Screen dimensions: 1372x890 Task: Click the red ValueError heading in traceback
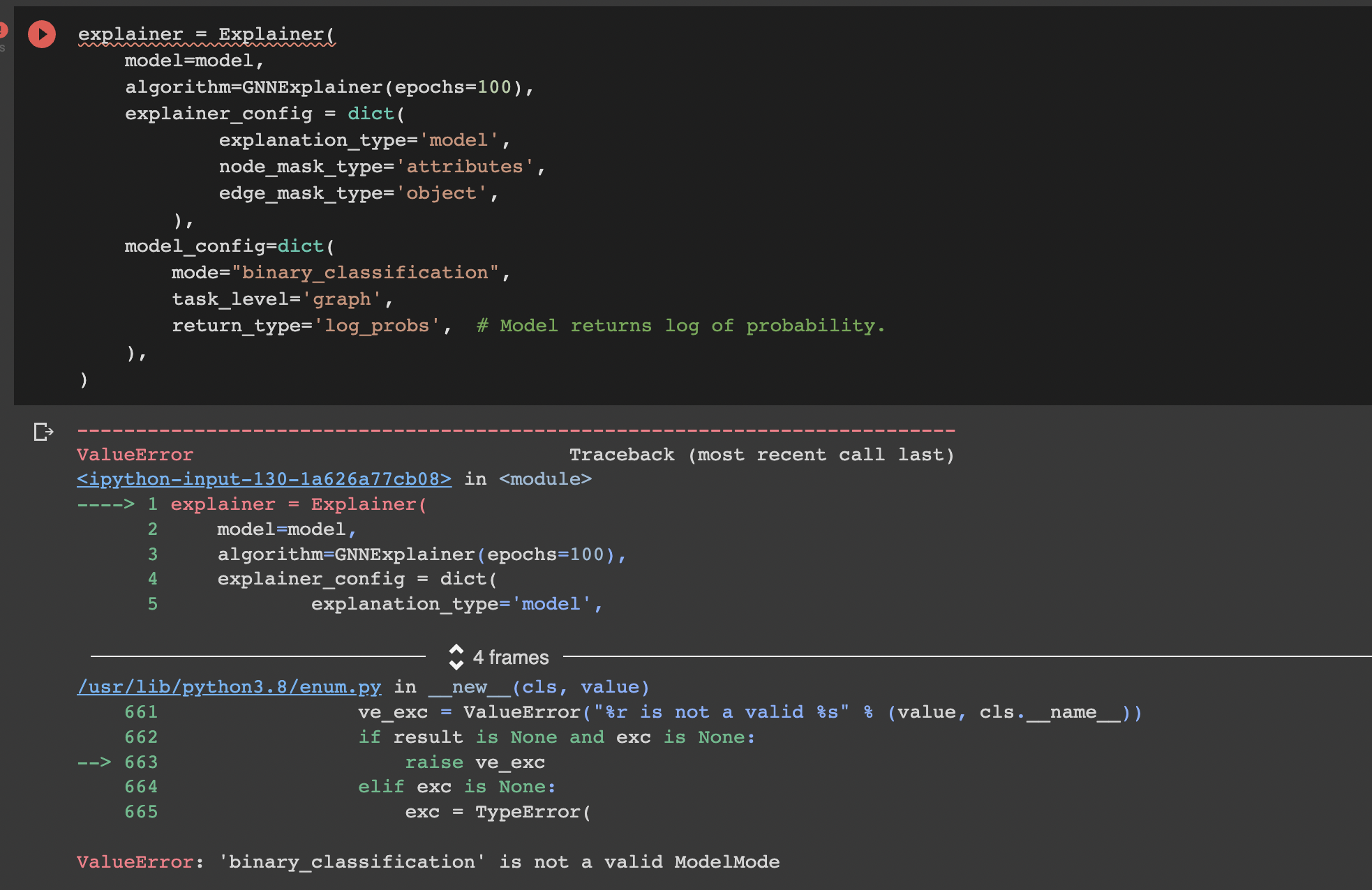click(x=135, y=455)
